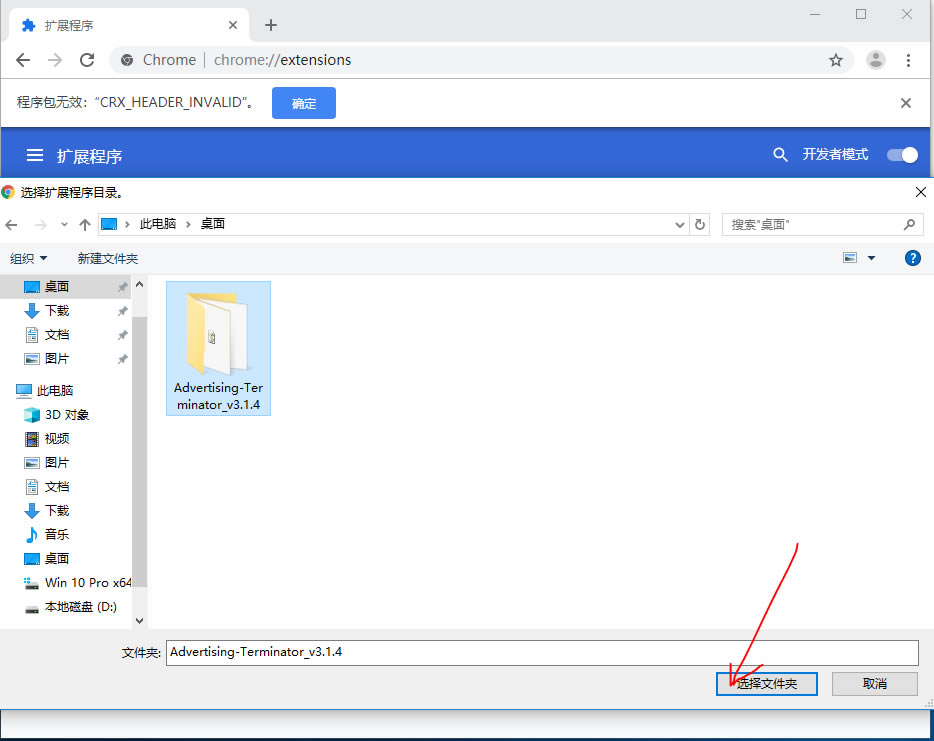The image size is (934, 741).
Task: Click the 选择文件夹 button
Action: pyautogui.click(x=767, y=684)
